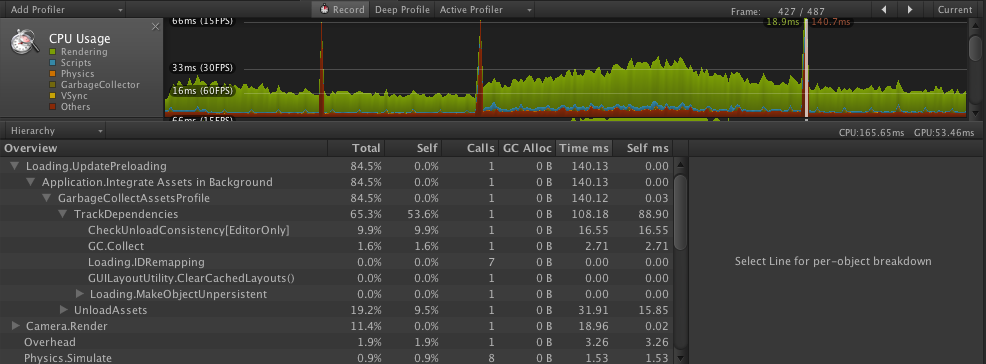Viewport: 986px width, 364px height.
Task: Click the 88.90 self ms value
Action: click(653, 214)
